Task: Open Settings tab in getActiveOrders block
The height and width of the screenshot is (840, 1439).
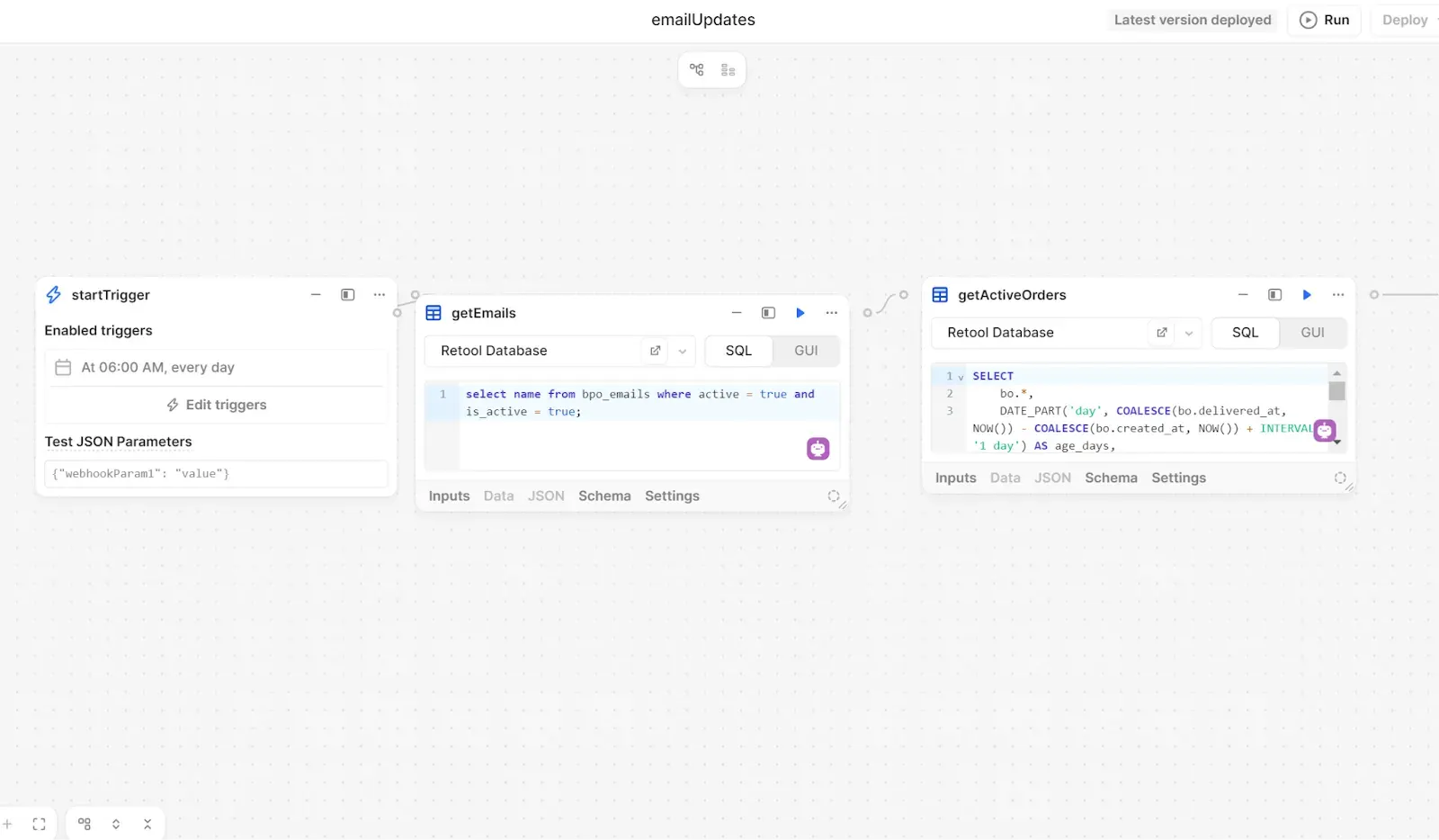Action: [x=1178, y=478]
